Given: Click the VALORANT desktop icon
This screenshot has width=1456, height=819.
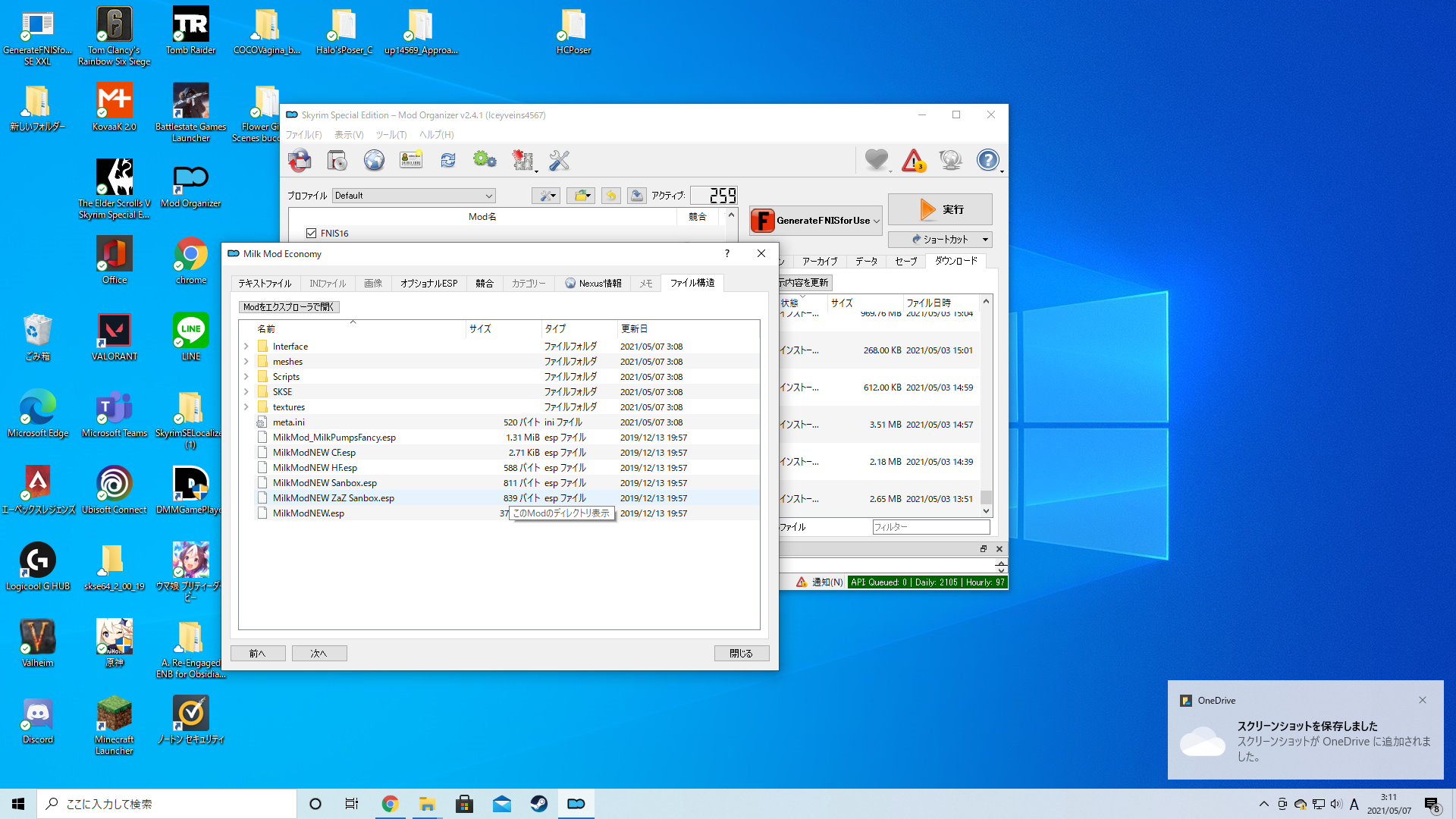Looking at the screenshot, I should (x=115, y=338).
